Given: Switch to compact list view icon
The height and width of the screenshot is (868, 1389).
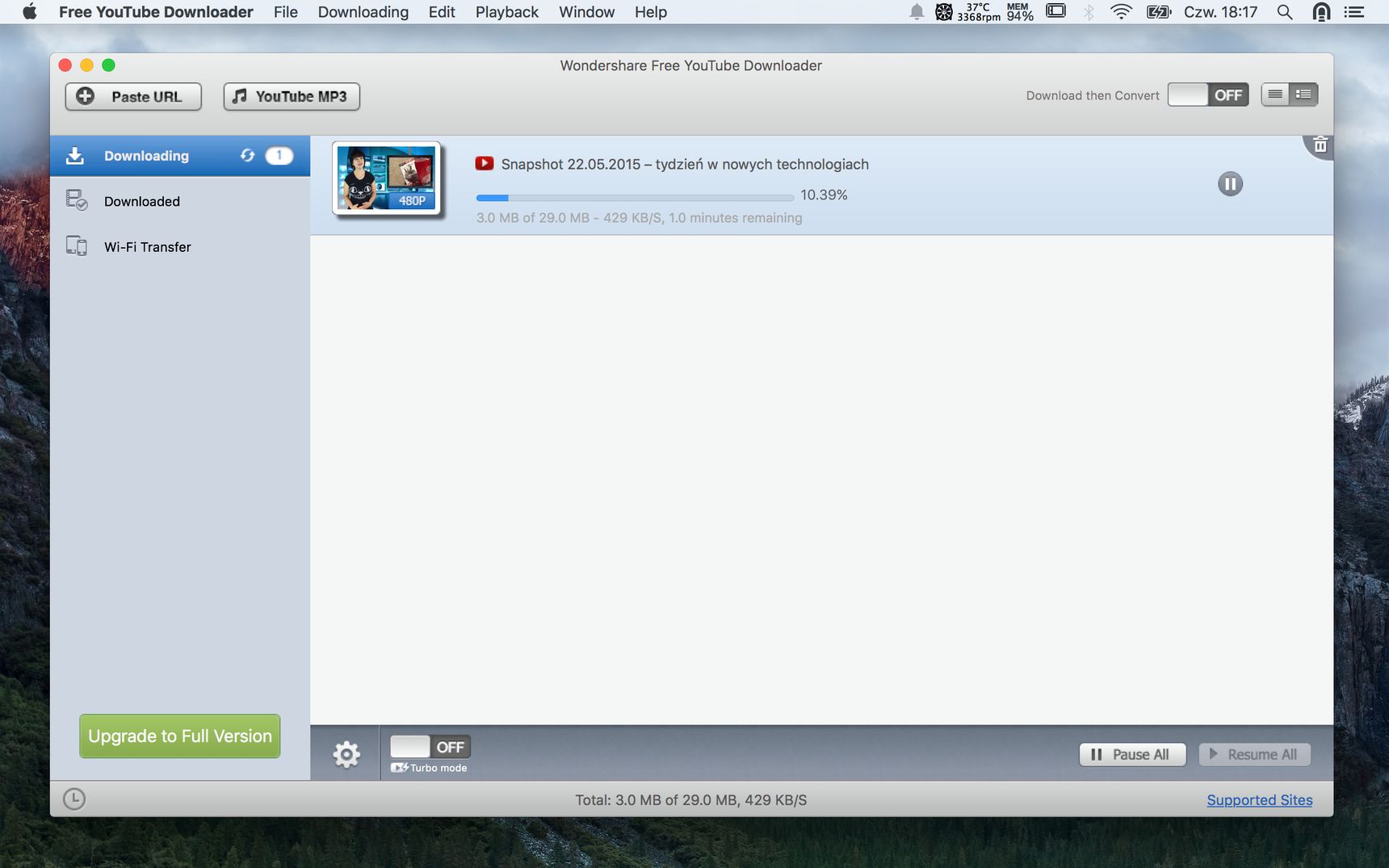Looking at the screenshot, I should click(x=1275, y=94).
